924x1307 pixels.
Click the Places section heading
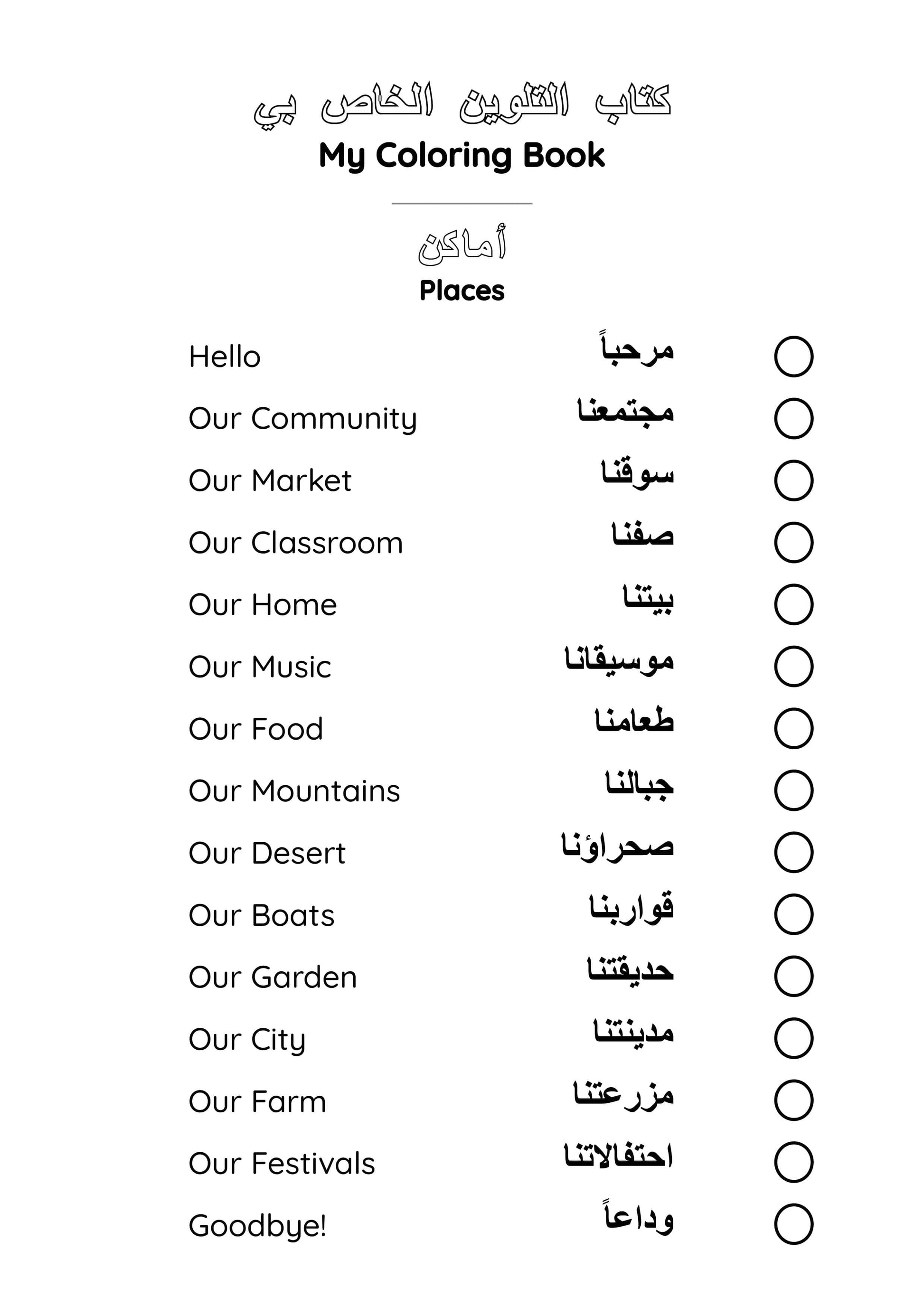[x=462, y=291]
